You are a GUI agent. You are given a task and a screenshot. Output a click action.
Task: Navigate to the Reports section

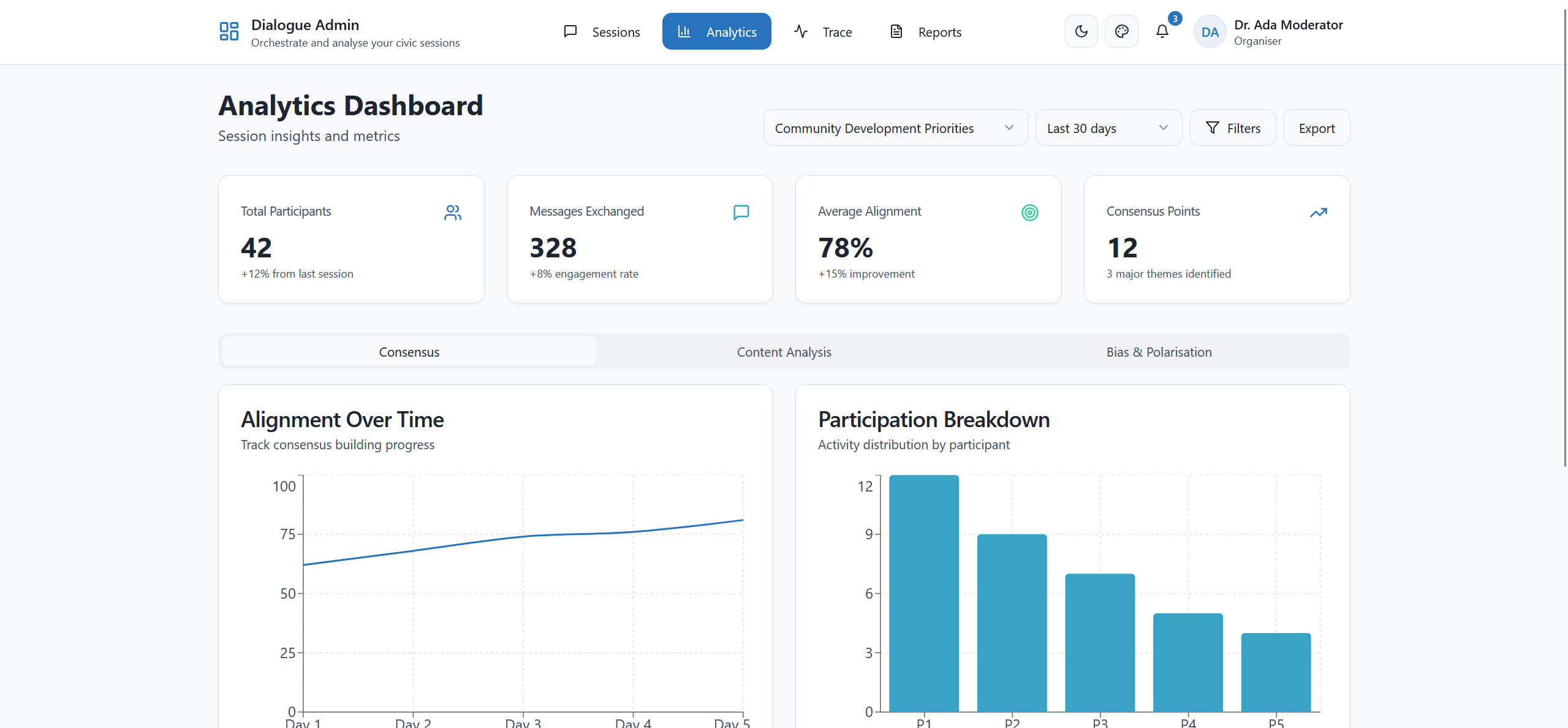point(925,31)
